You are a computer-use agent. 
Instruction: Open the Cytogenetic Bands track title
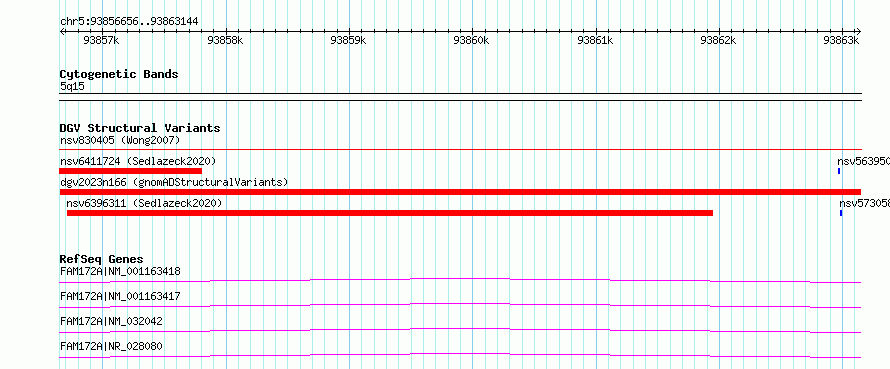(x=119, y=74)
